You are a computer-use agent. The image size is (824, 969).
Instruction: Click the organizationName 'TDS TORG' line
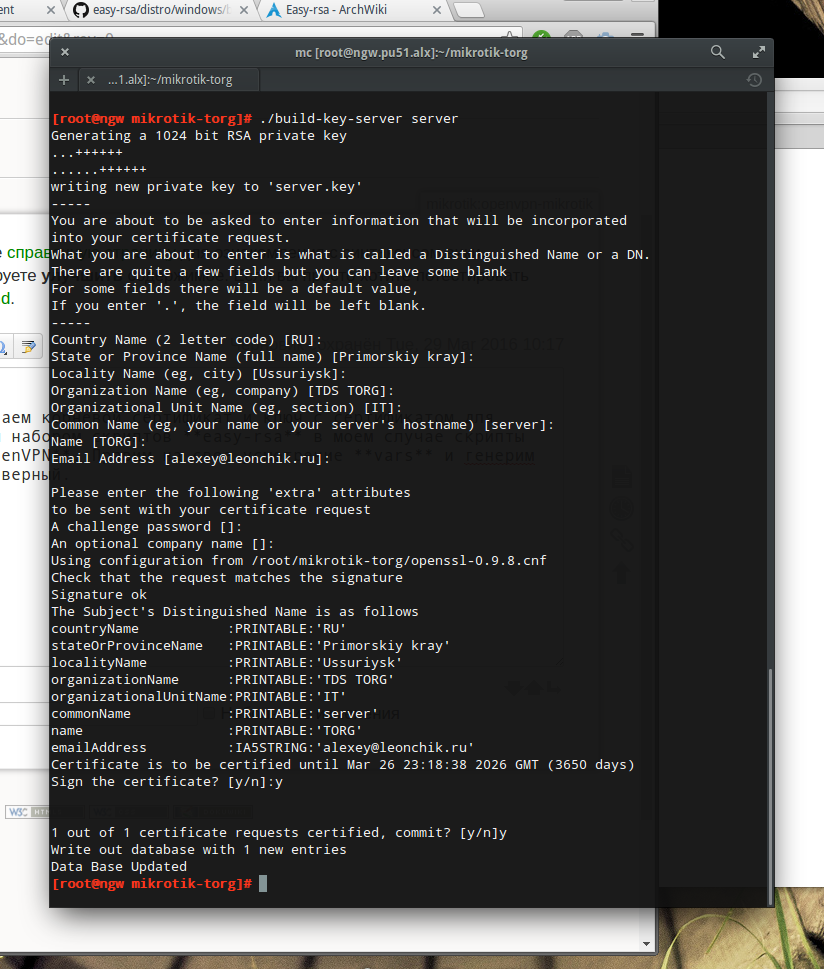(223, 680)
